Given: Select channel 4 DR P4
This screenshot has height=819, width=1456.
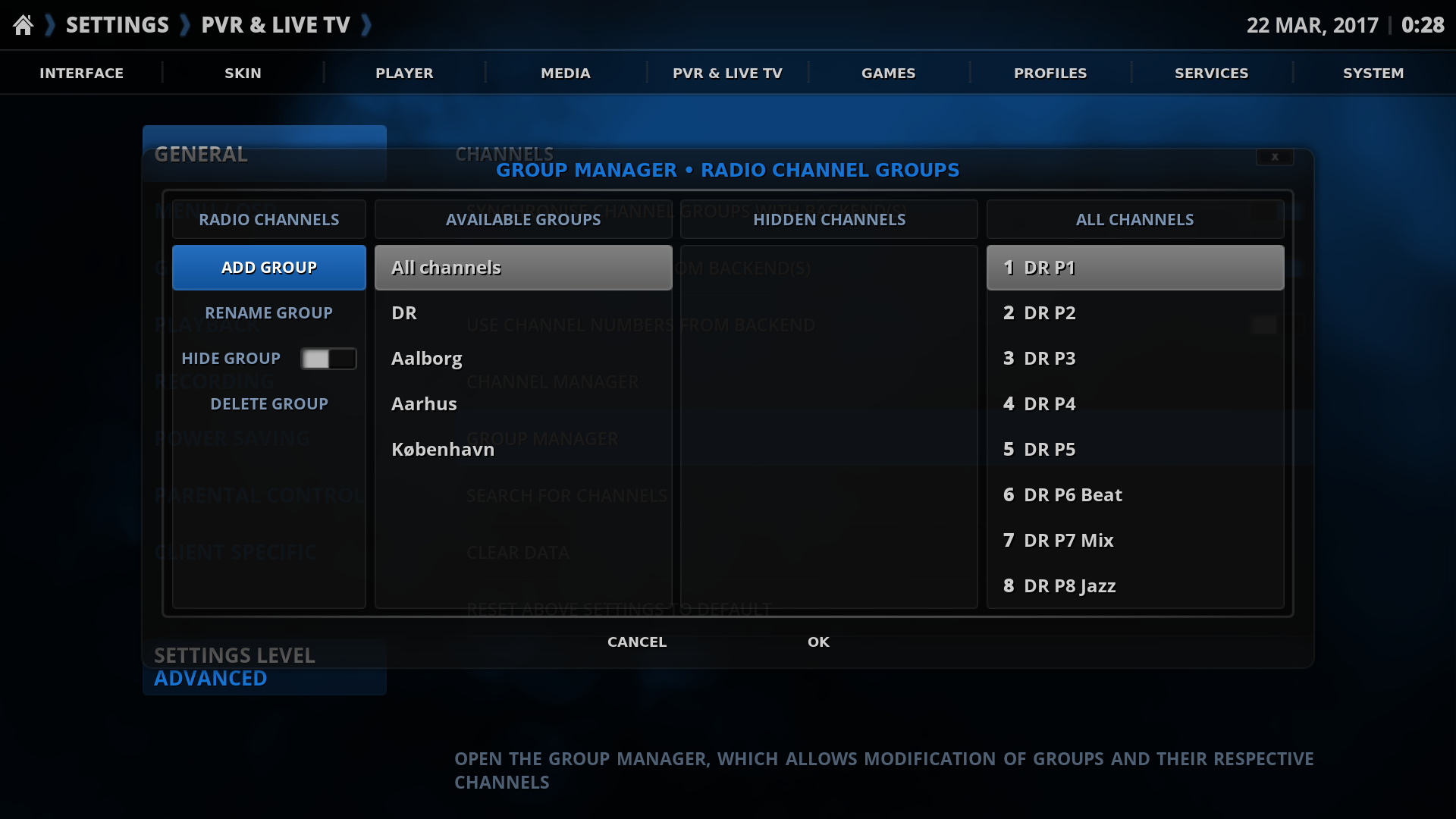Looking at the screenshot, I should [x=1135, y=404].
